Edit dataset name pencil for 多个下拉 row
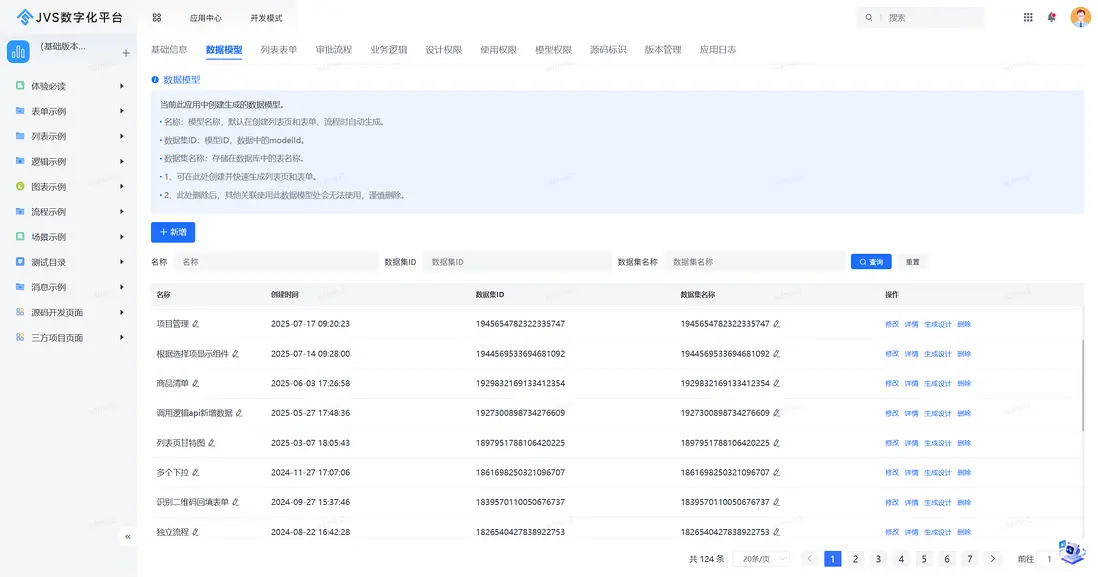The image size is (1098, 577). pos(776,473)
